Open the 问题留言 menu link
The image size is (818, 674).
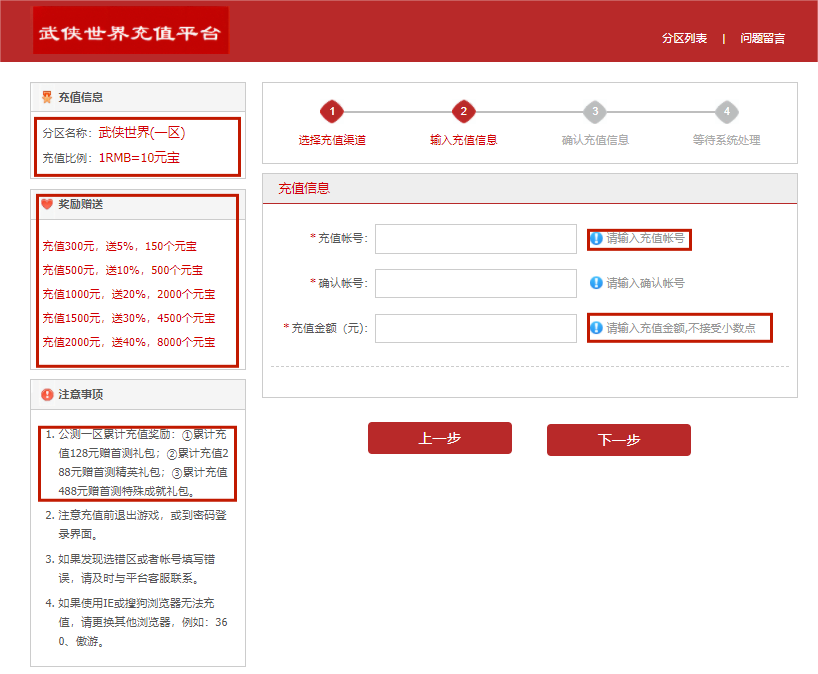point(762,38)
